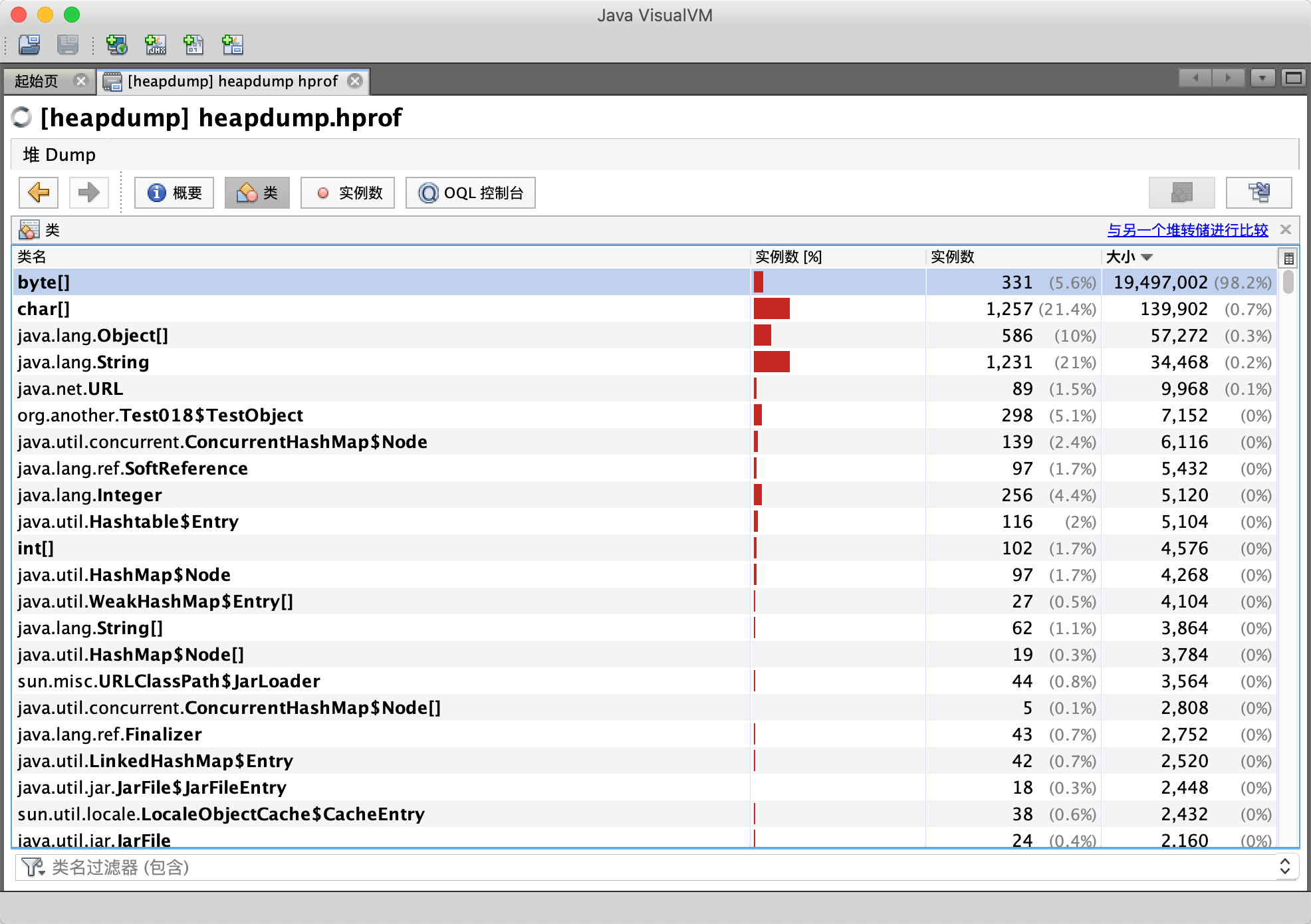Click the static field search icon button
The image size is (1311, 924).
[x=1259, y=193]
